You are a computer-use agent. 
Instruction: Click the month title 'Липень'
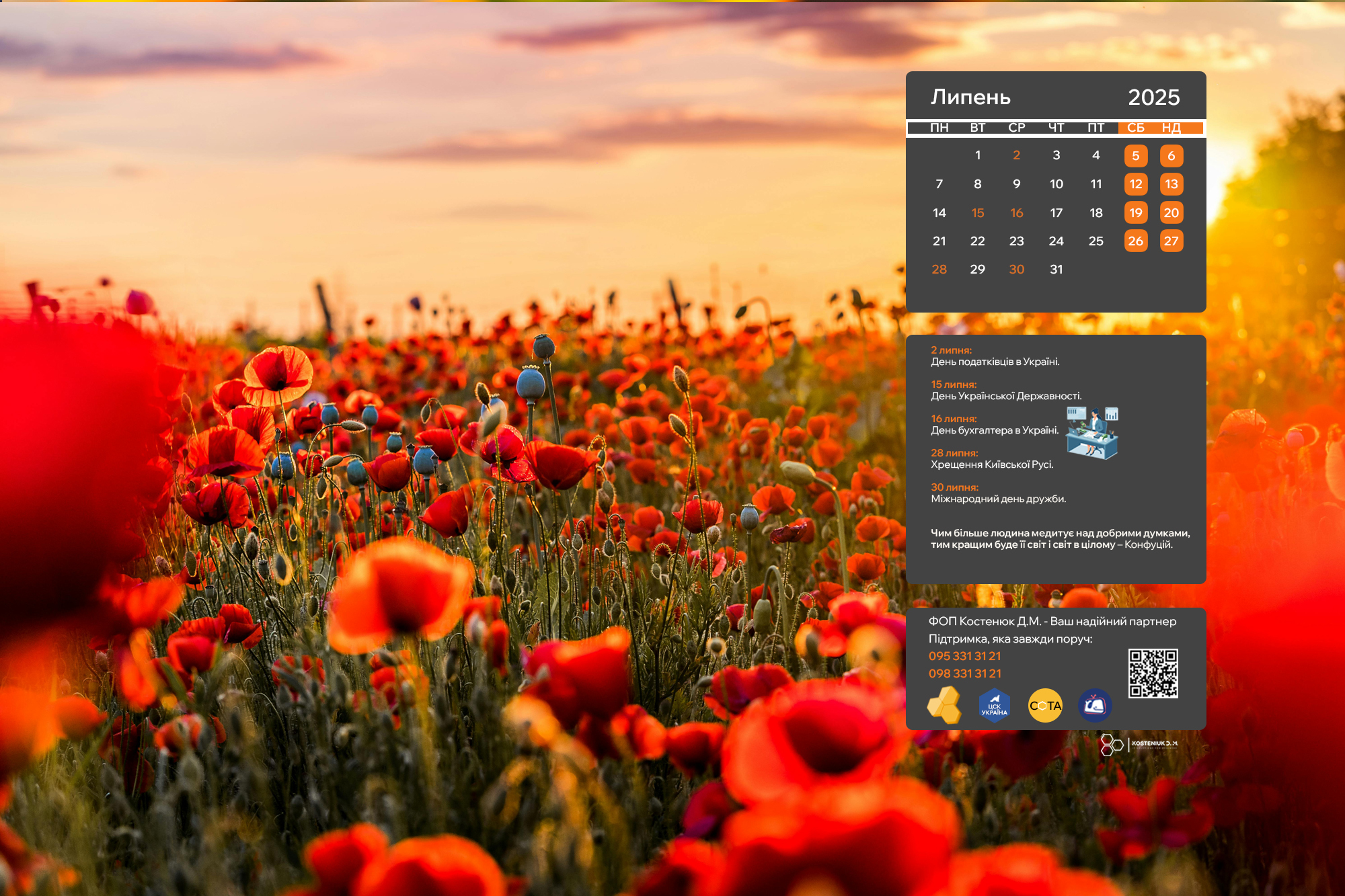pyautogui.click(x=970, y=97)
